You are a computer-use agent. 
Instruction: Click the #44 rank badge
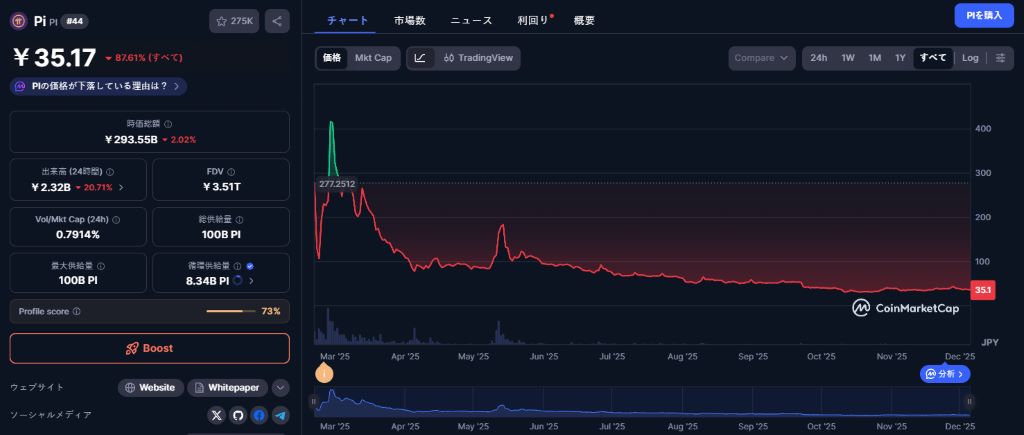click(74, 22)
